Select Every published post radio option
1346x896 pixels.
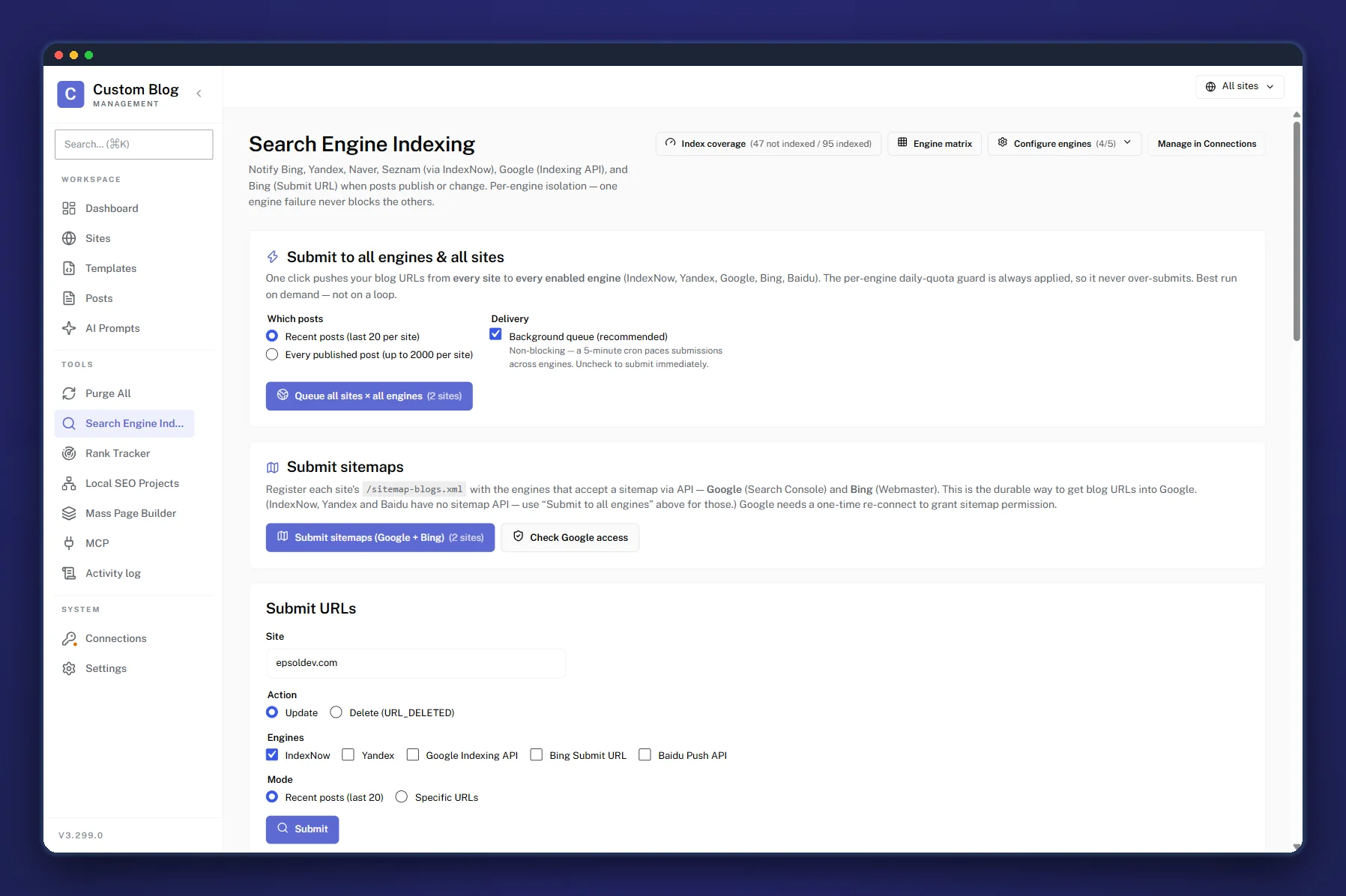[272, 354]
